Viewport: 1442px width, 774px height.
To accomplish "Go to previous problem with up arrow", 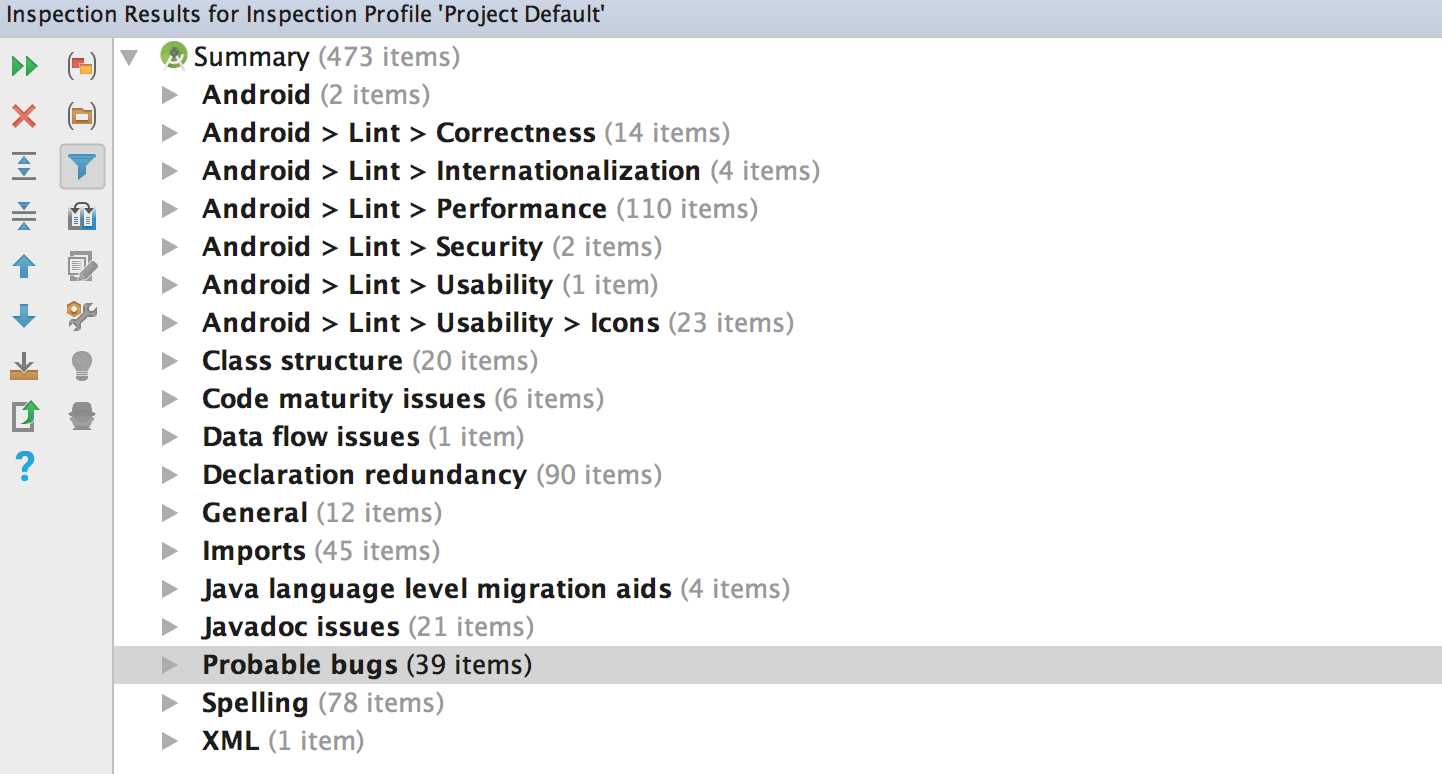I will [x=24, y=266].
